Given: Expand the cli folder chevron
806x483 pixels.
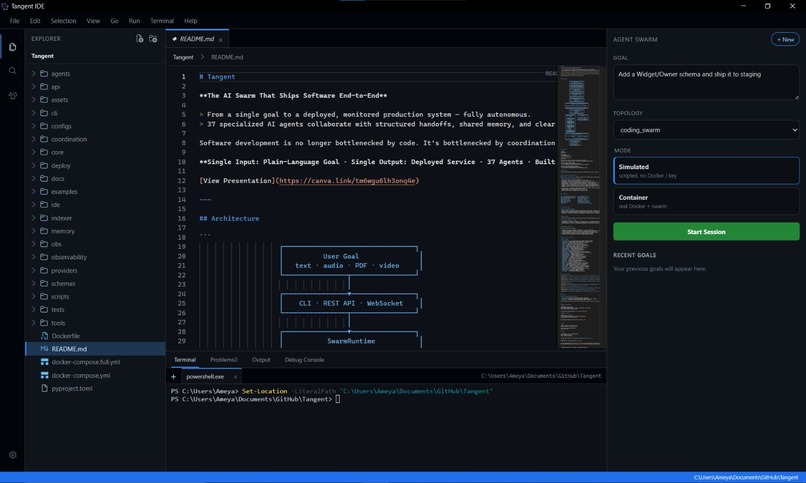Looking at the screenshot, I should 34,113.
